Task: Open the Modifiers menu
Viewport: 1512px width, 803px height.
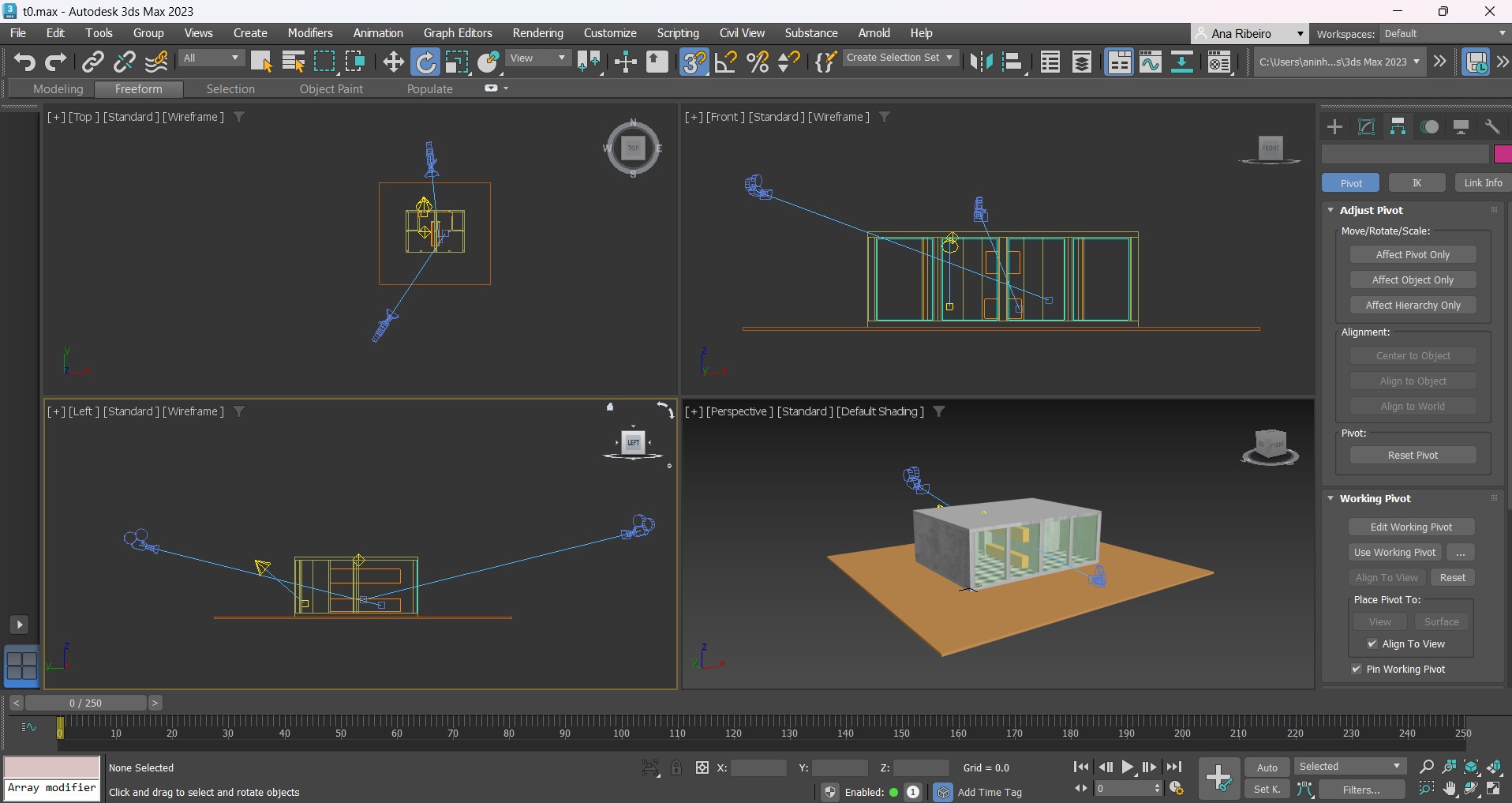Action: click(309, 33)
